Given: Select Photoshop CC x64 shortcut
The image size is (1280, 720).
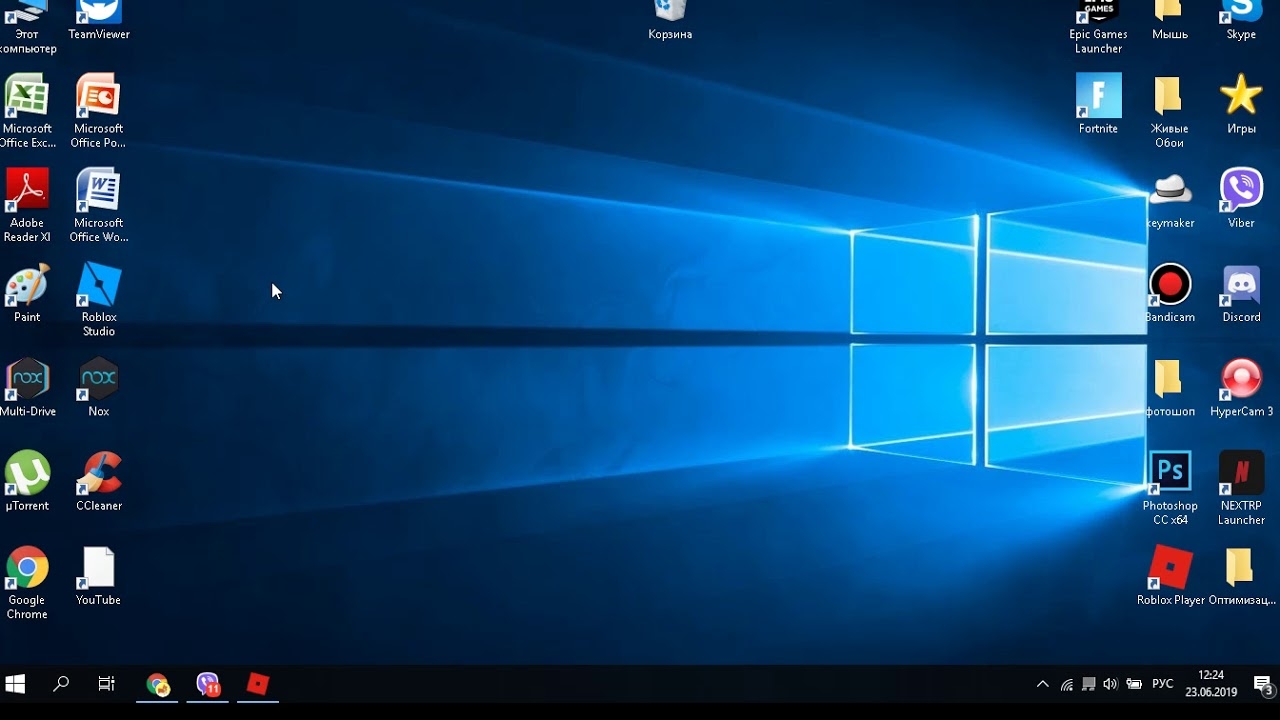Looking at the screenshot, I should point(1169,488).
